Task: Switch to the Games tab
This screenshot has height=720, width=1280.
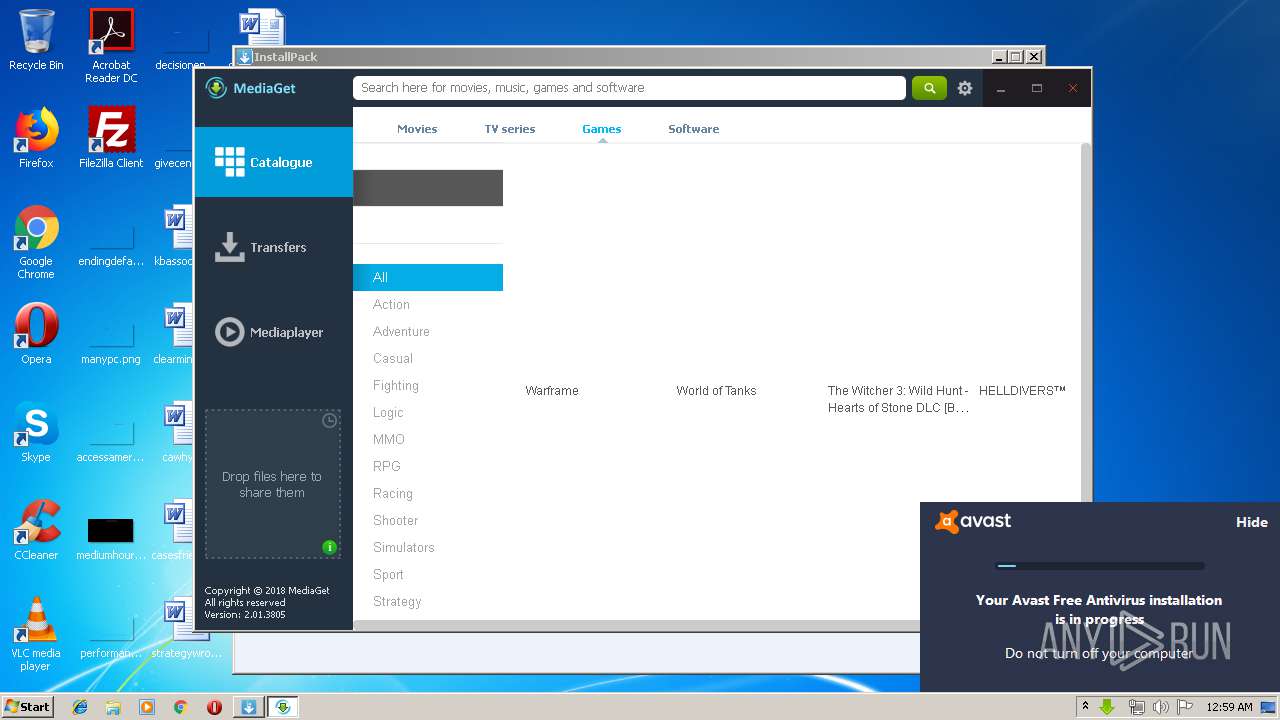Action: (602, 129)
